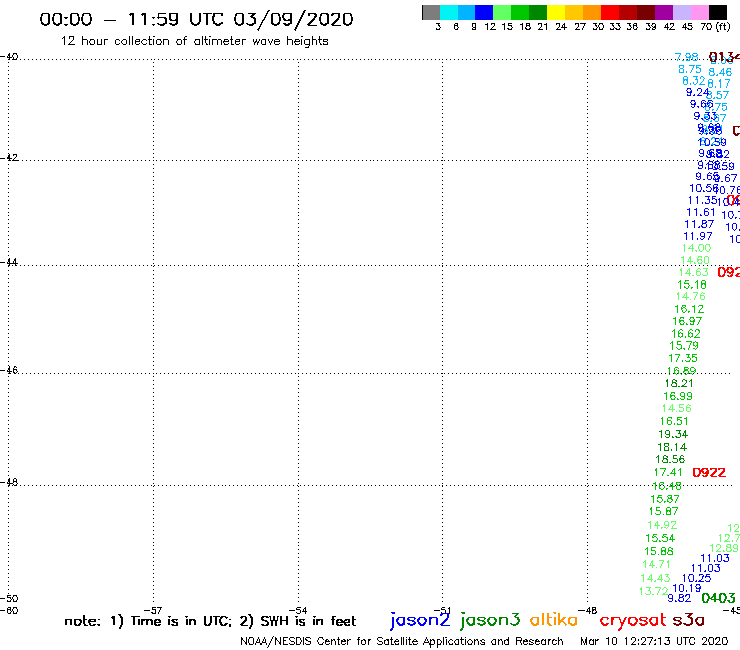Click wave height value 14.92

click(662, 525)
